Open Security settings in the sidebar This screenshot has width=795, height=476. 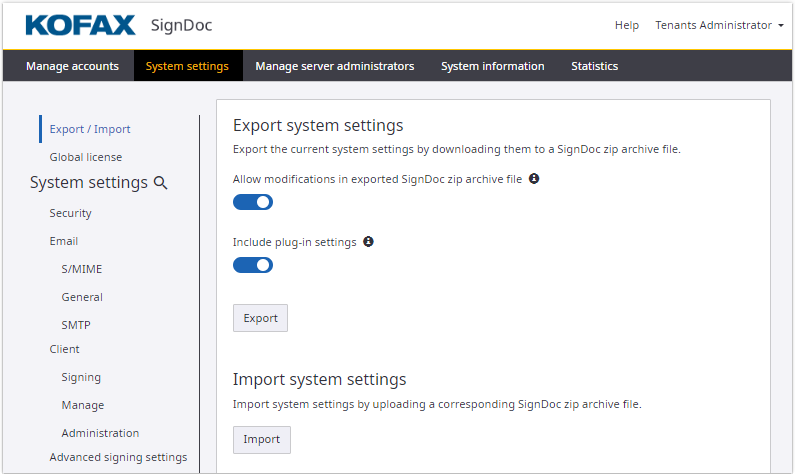71,213
